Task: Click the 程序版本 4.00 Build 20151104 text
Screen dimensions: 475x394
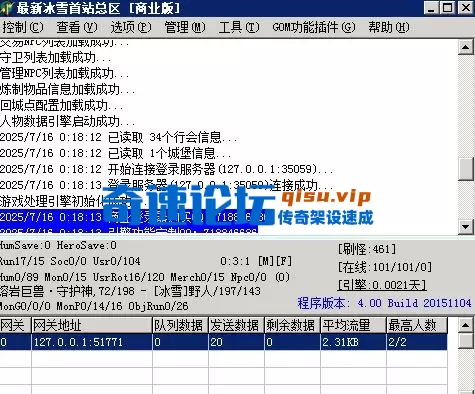Action: (x=384, y=303)
